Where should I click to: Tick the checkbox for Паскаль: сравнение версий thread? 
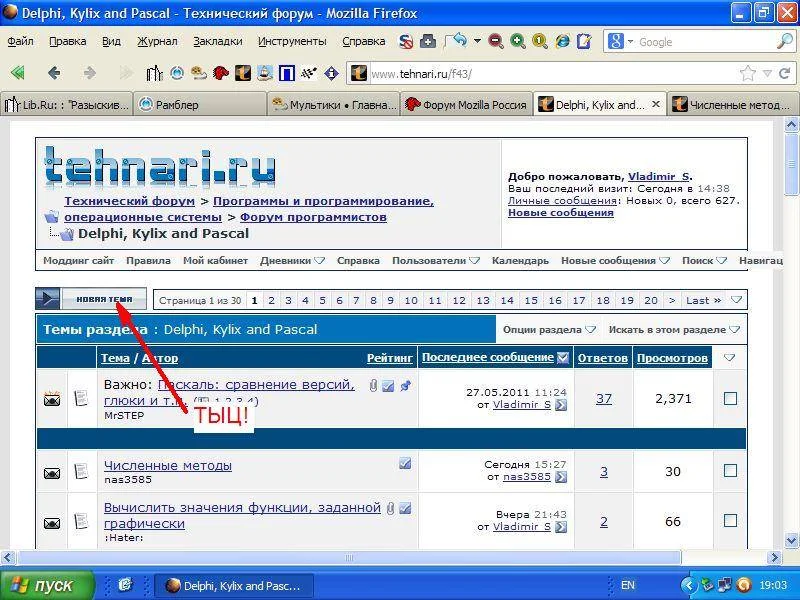click(x=730, y=398)
